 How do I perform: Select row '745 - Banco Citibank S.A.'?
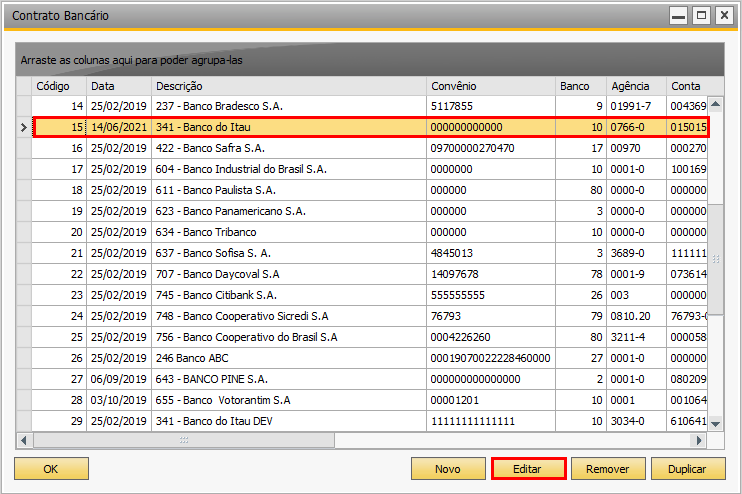coord(370,295)
